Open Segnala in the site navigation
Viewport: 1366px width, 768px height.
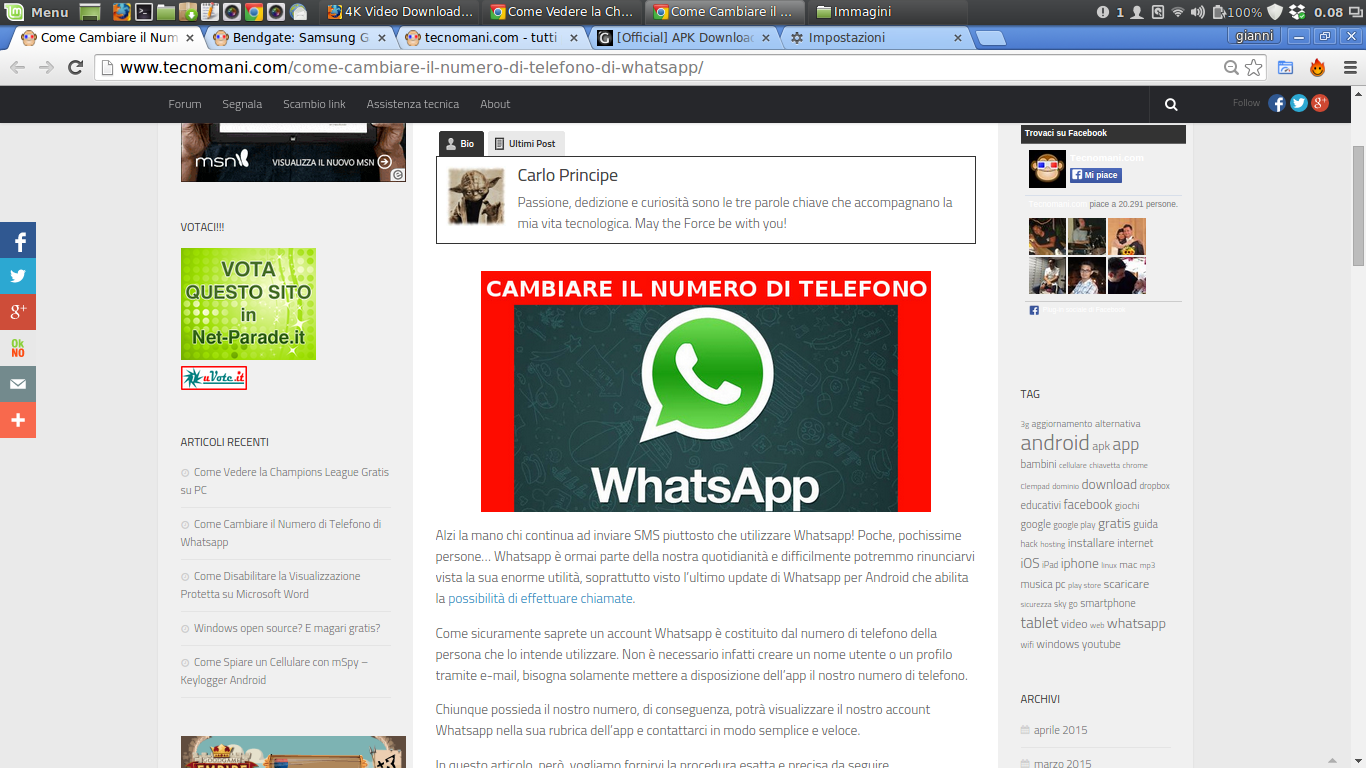(x=242, y=104)
